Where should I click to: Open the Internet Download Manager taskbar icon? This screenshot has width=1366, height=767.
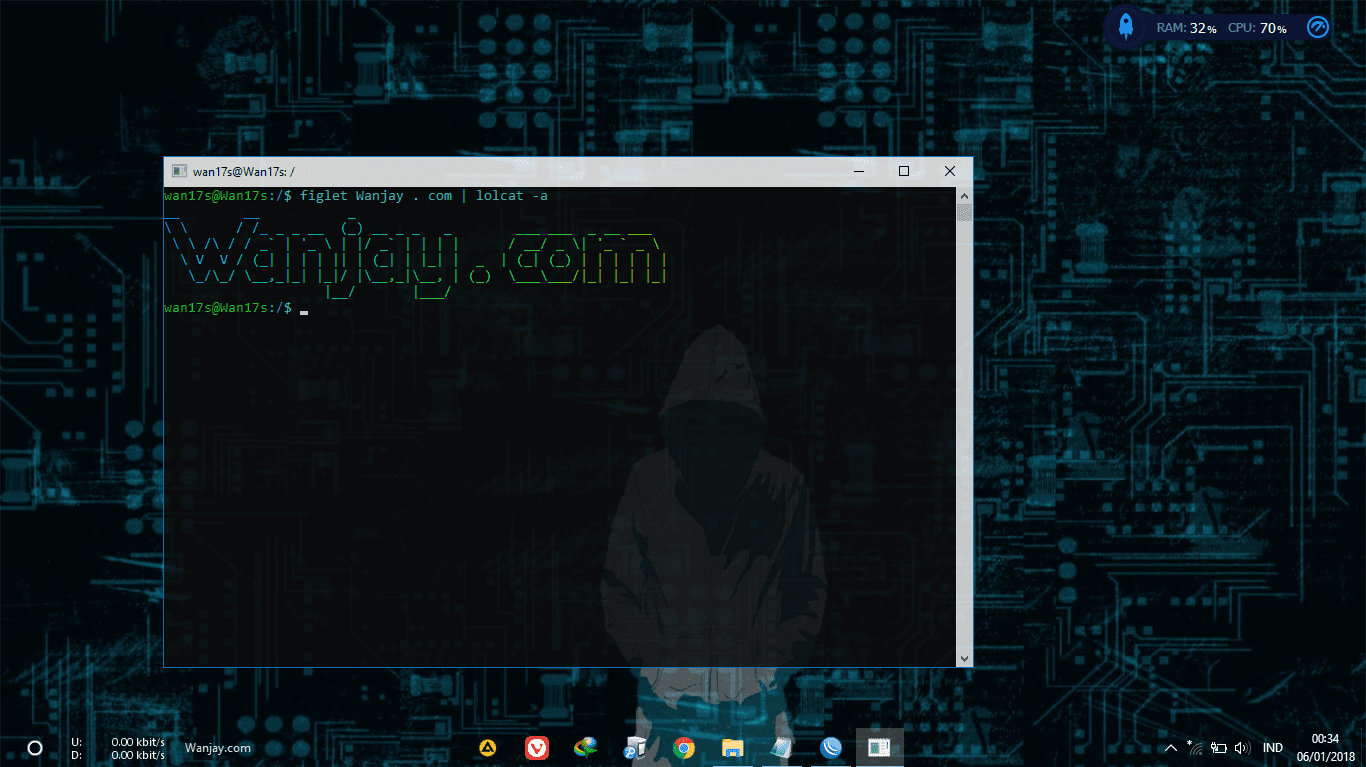586,747
